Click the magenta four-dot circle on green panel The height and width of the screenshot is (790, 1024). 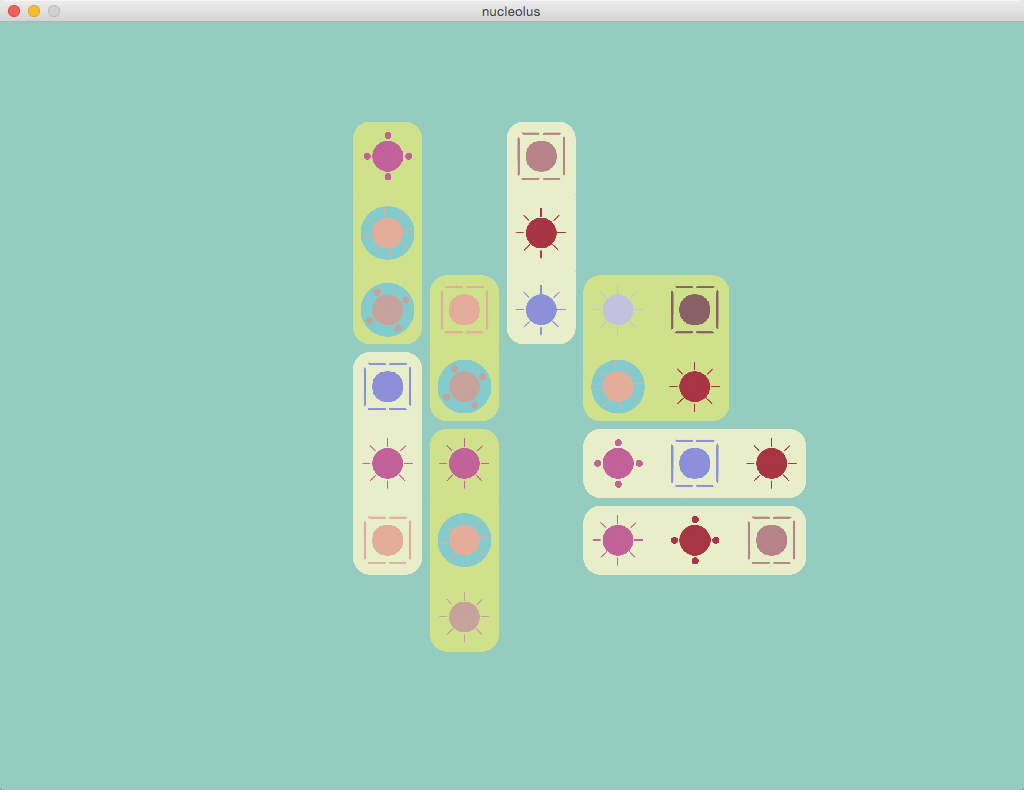388,156
